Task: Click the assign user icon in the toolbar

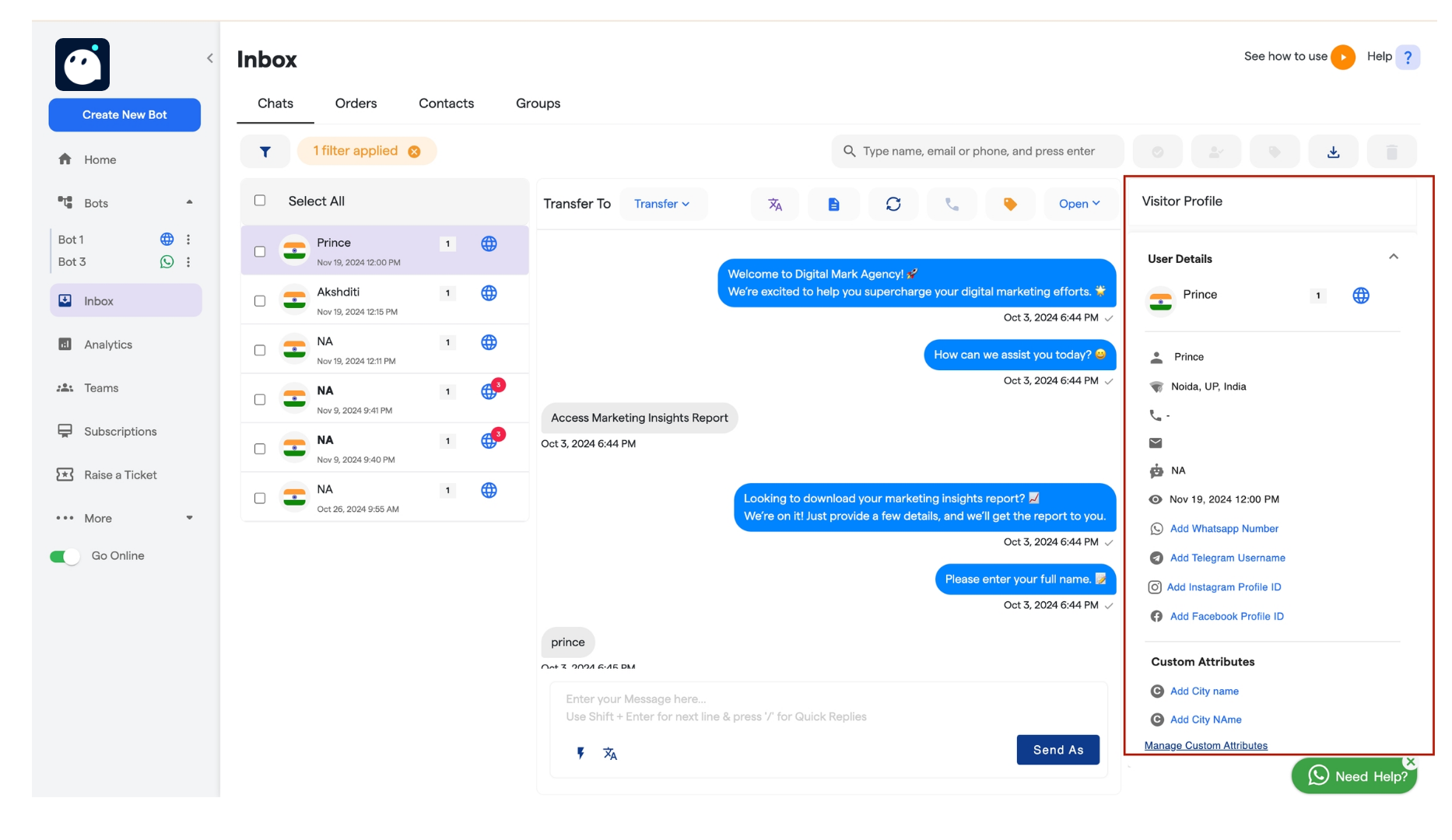Action: coord(1216,152)
